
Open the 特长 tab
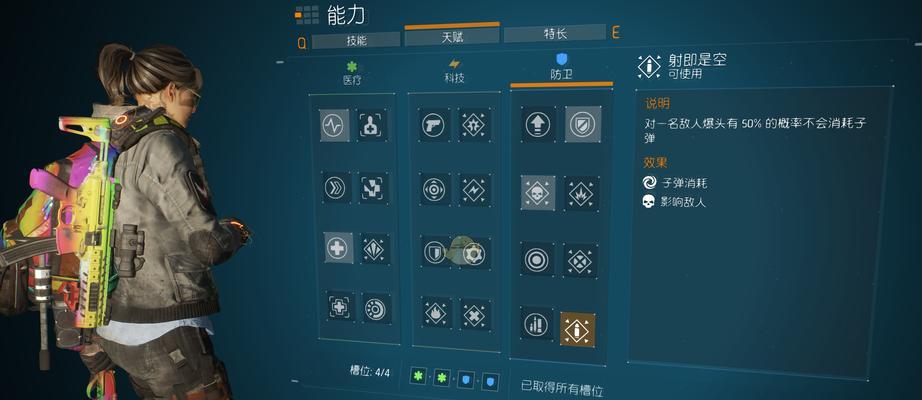554,34
